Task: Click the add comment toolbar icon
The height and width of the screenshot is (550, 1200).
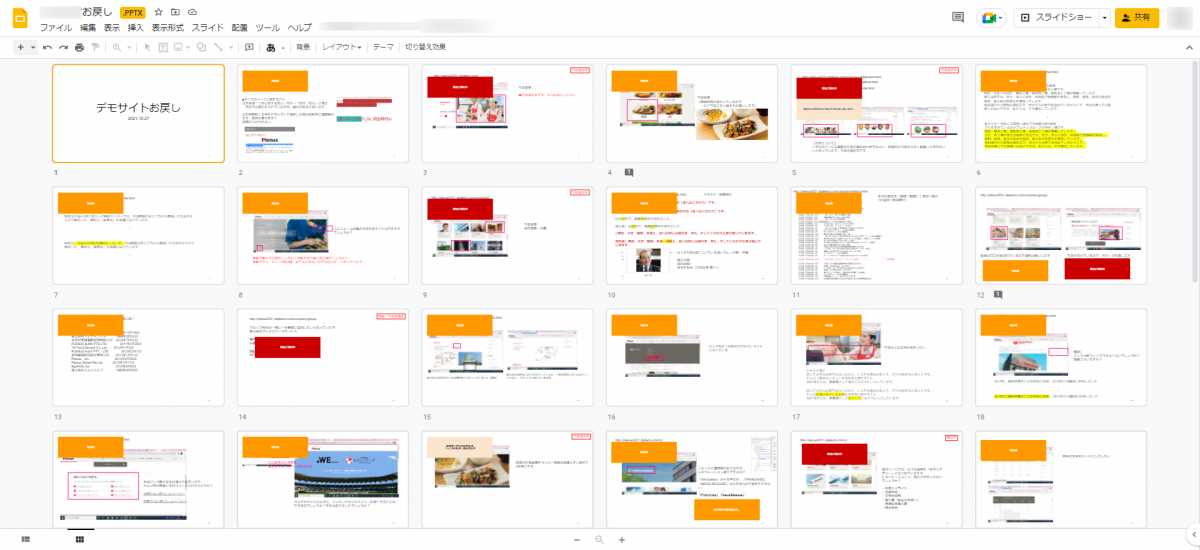Action: [x=249, y=47]
